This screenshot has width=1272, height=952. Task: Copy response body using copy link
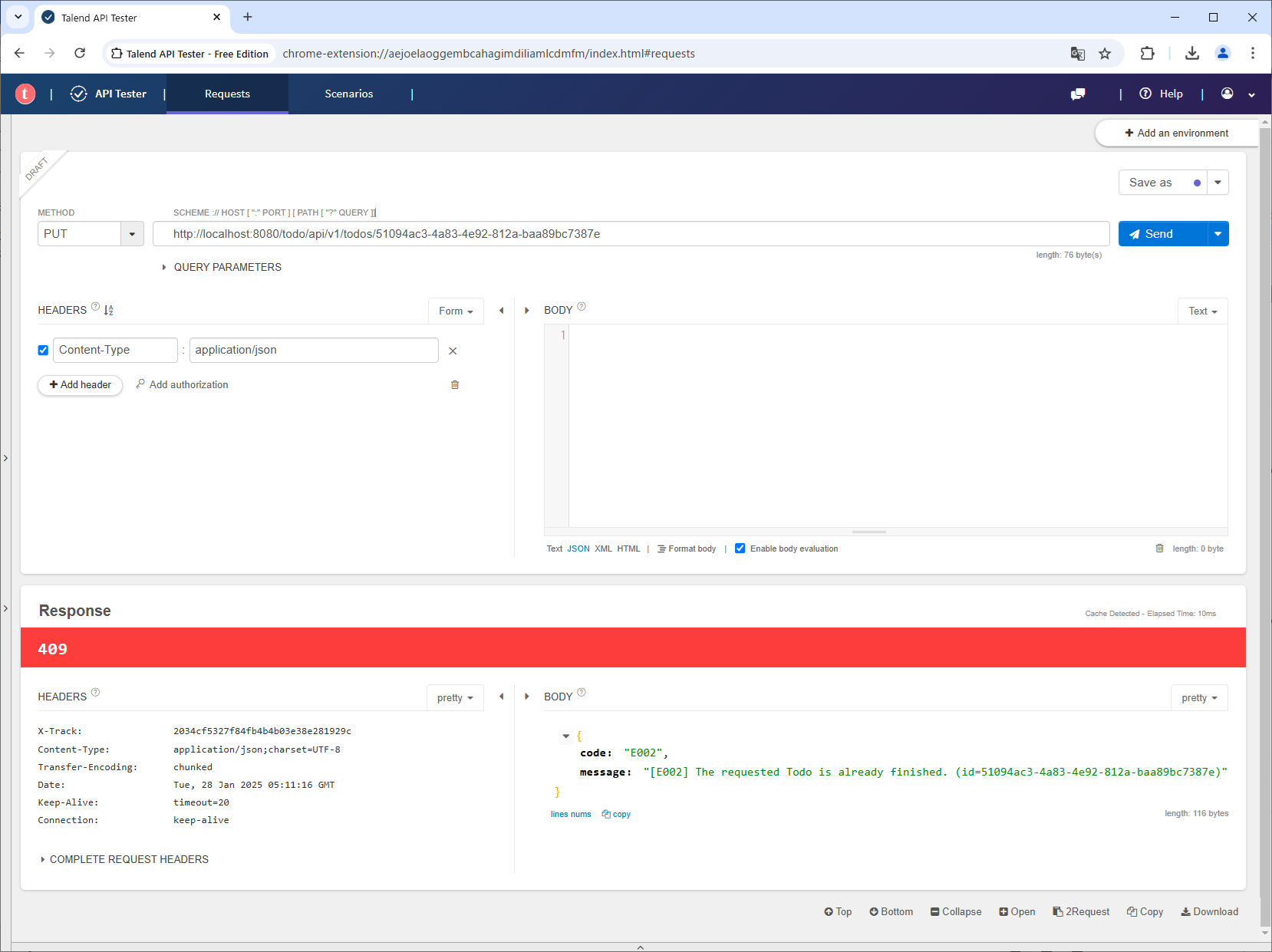tap(616, 814)
